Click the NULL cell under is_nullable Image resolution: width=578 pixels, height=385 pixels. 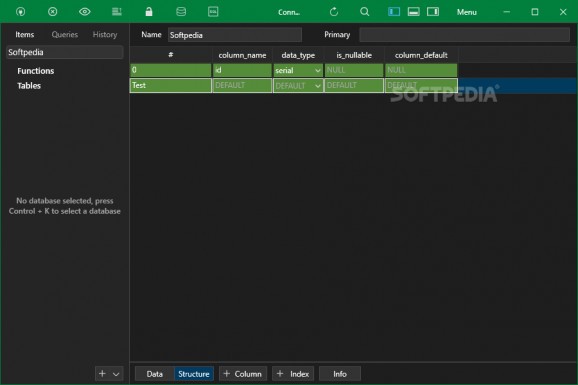(x=354, y=70)
